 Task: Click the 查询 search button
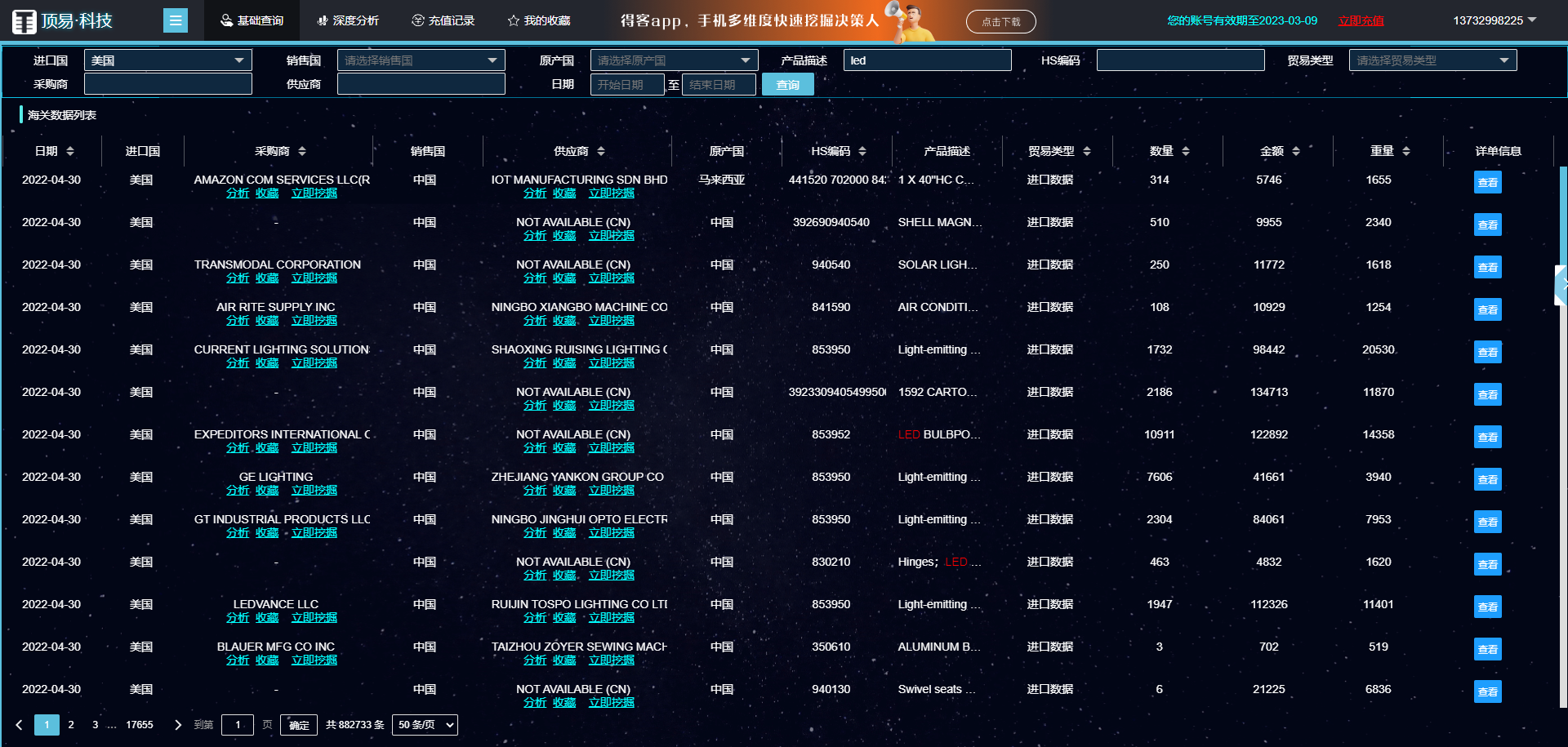(787, 85)
